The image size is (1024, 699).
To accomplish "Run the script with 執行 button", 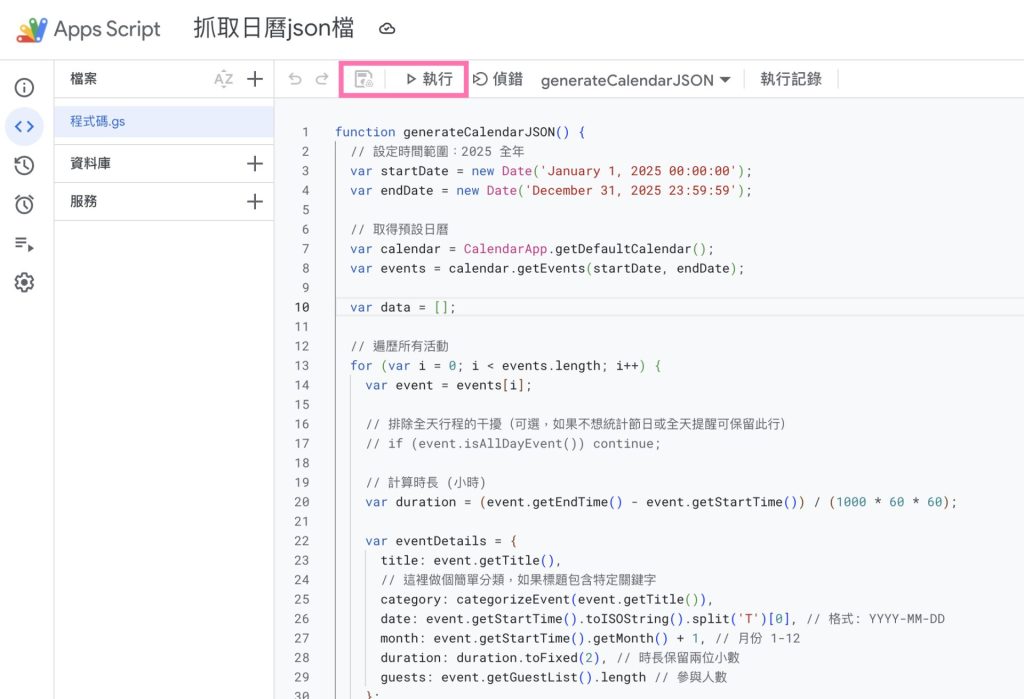I will coord(429,79).
